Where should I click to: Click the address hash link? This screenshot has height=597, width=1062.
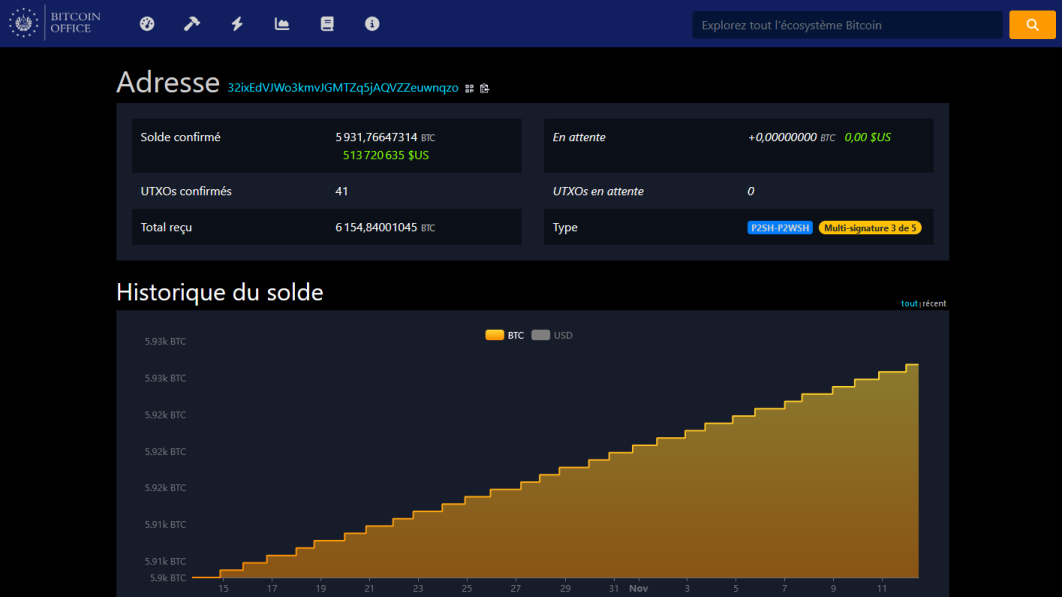point(343,87)
